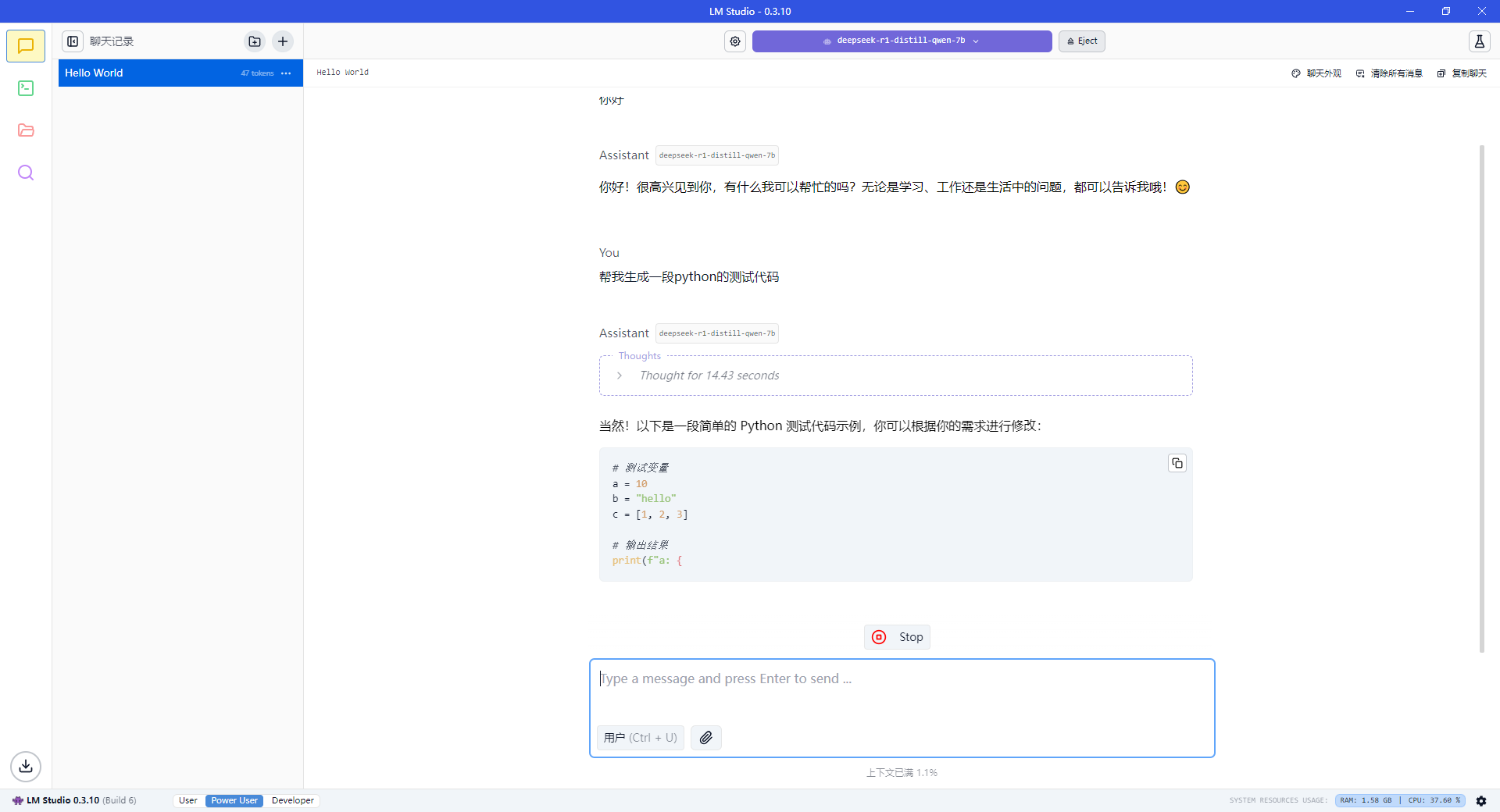Open the 聊天外观 appearance menu
This screenshot has height=812, width=1500.
point(1316,73)
